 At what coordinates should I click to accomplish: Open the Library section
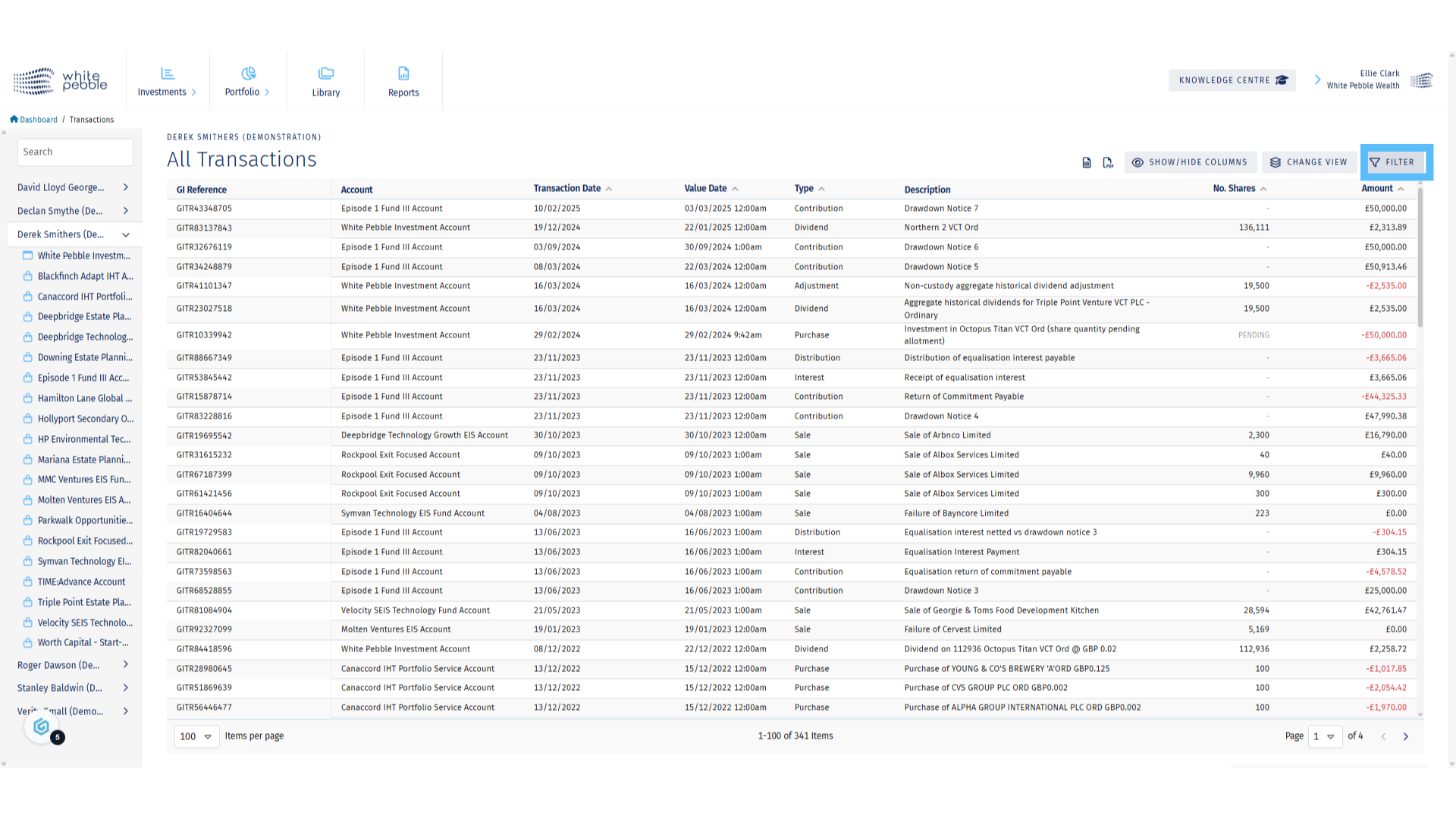coord(326,81)
